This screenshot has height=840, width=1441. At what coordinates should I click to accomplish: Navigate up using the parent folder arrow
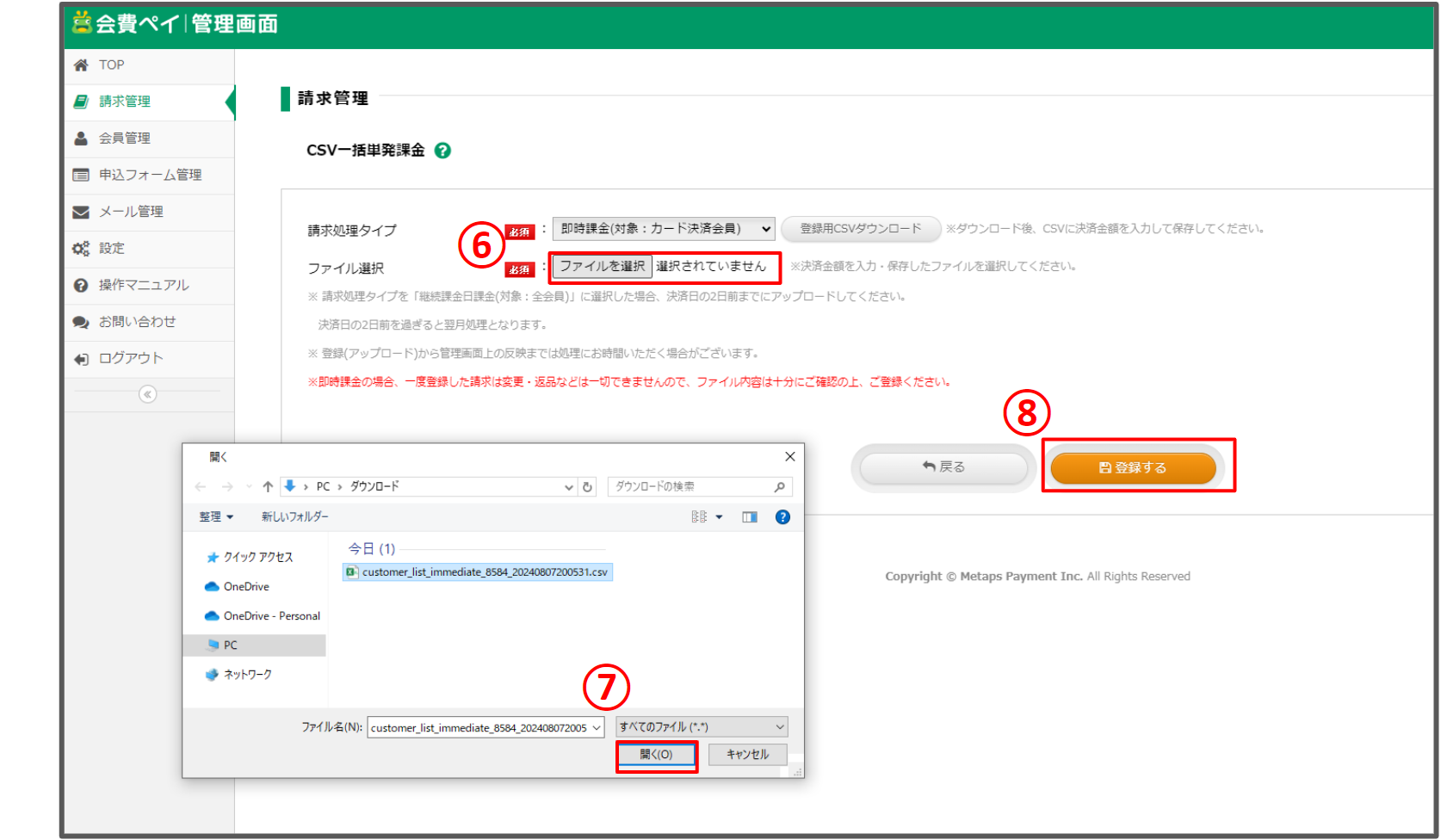[268, 486]
